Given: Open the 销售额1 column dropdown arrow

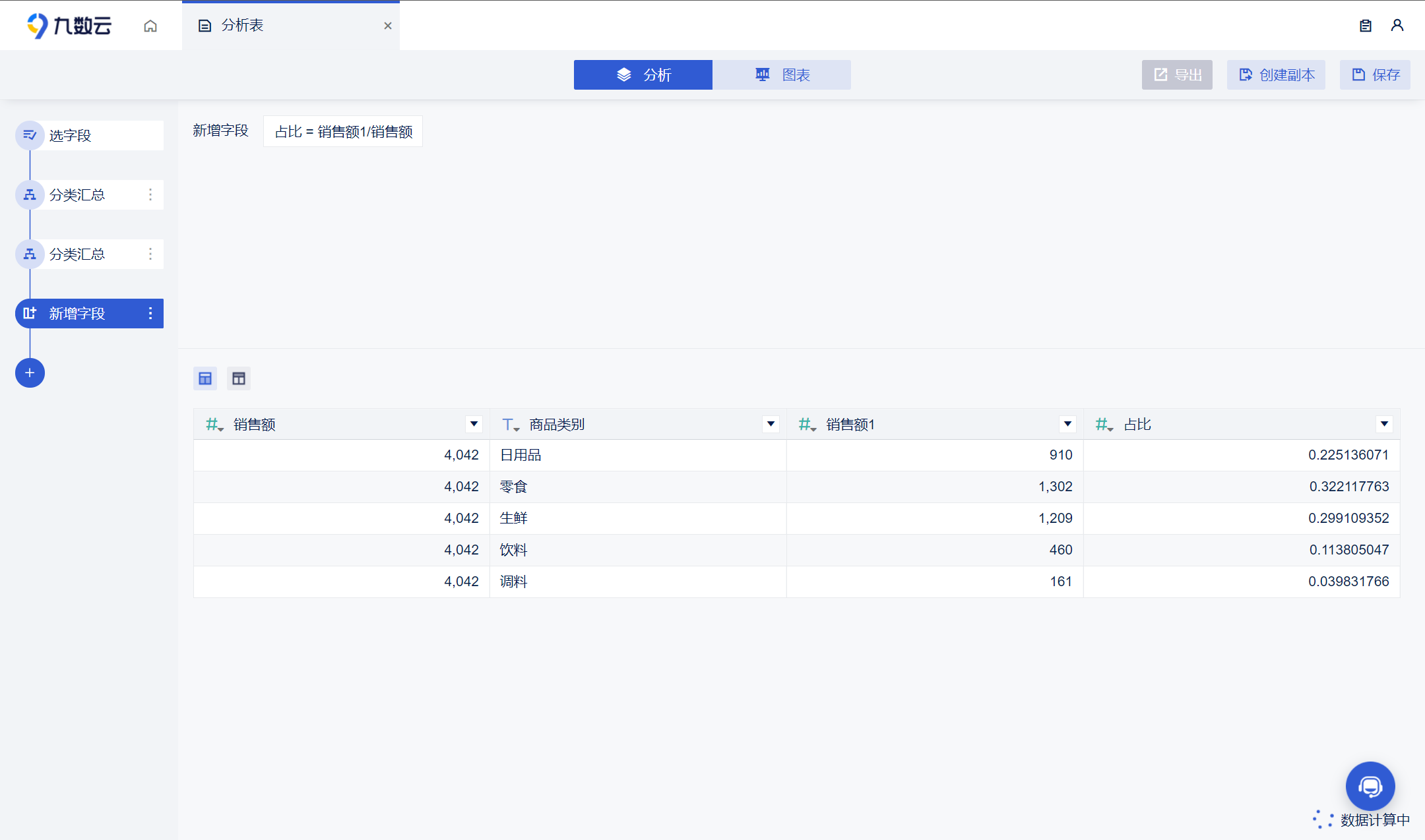Looking at the screenshot, I should point(1067,424).
